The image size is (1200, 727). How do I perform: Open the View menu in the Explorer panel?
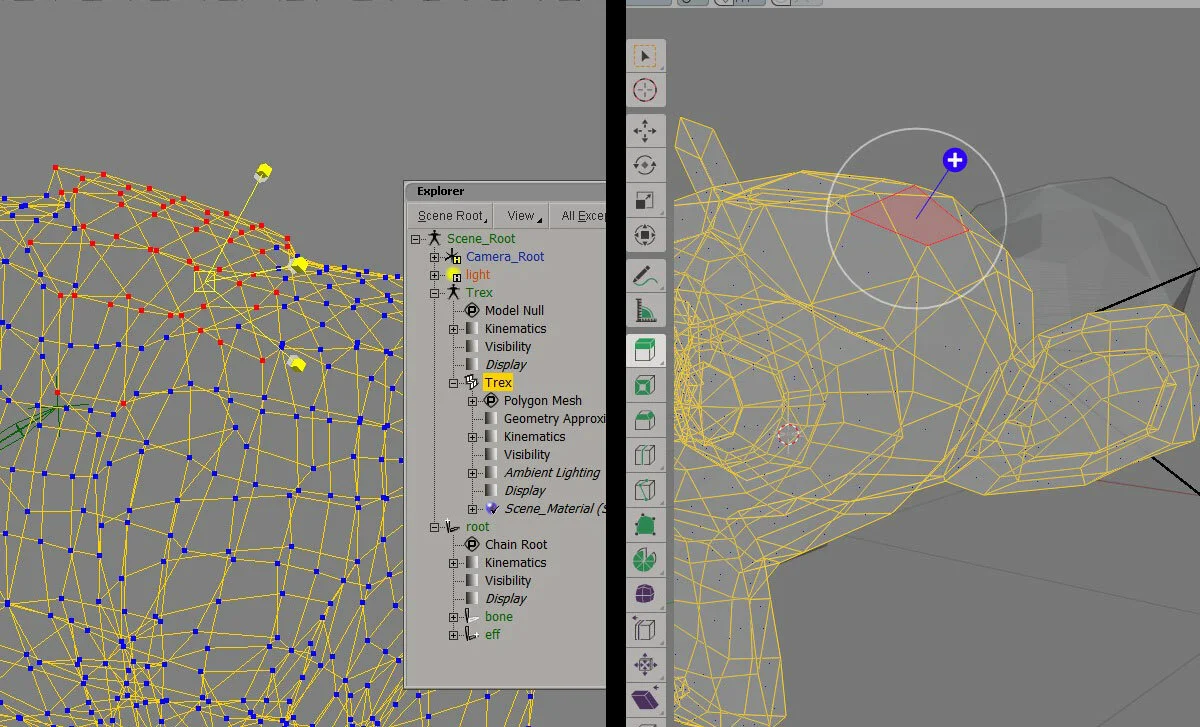[x=520, y=215]
